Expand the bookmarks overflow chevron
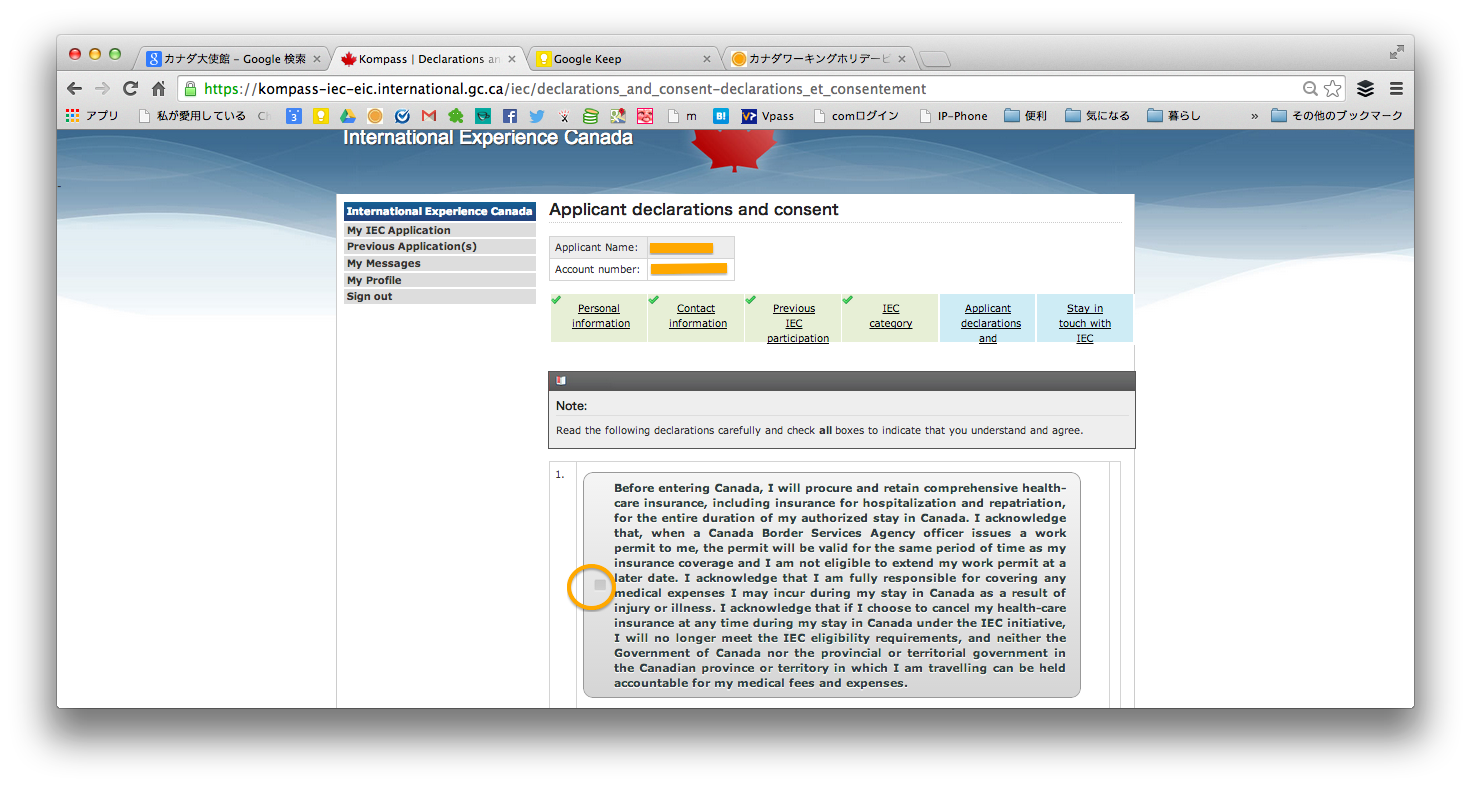This screenshot has width=1471, height=787. (x=1254, y=116)
